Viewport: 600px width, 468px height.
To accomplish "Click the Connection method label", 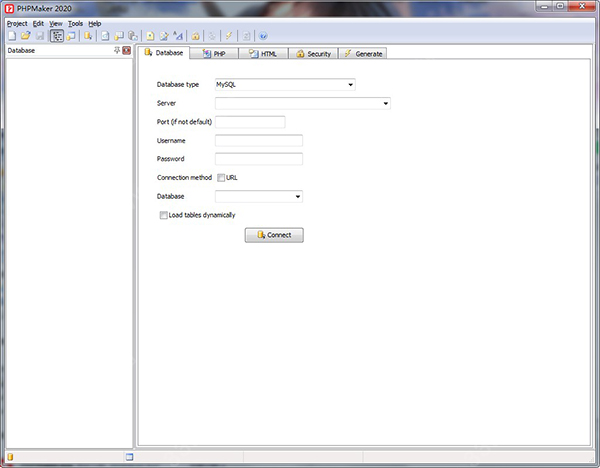I will tap(184, 178).
